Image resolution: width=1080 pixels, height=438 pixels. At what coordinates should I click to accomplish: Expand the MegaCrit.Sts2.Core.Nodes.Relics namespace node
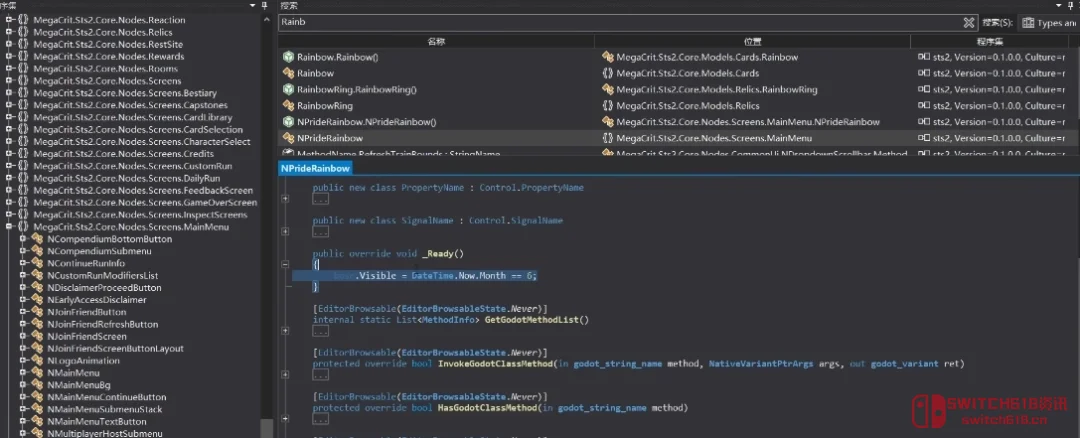9,32
